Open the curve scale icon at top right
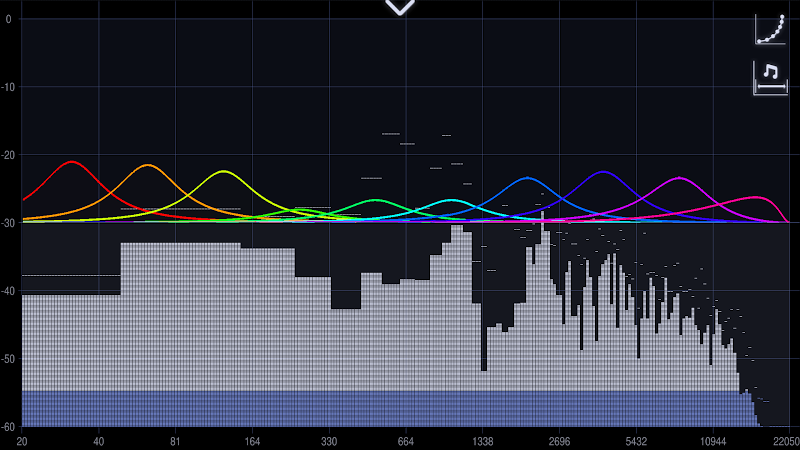The width and height of the screenshot is (800, 450). click(770, 30)
